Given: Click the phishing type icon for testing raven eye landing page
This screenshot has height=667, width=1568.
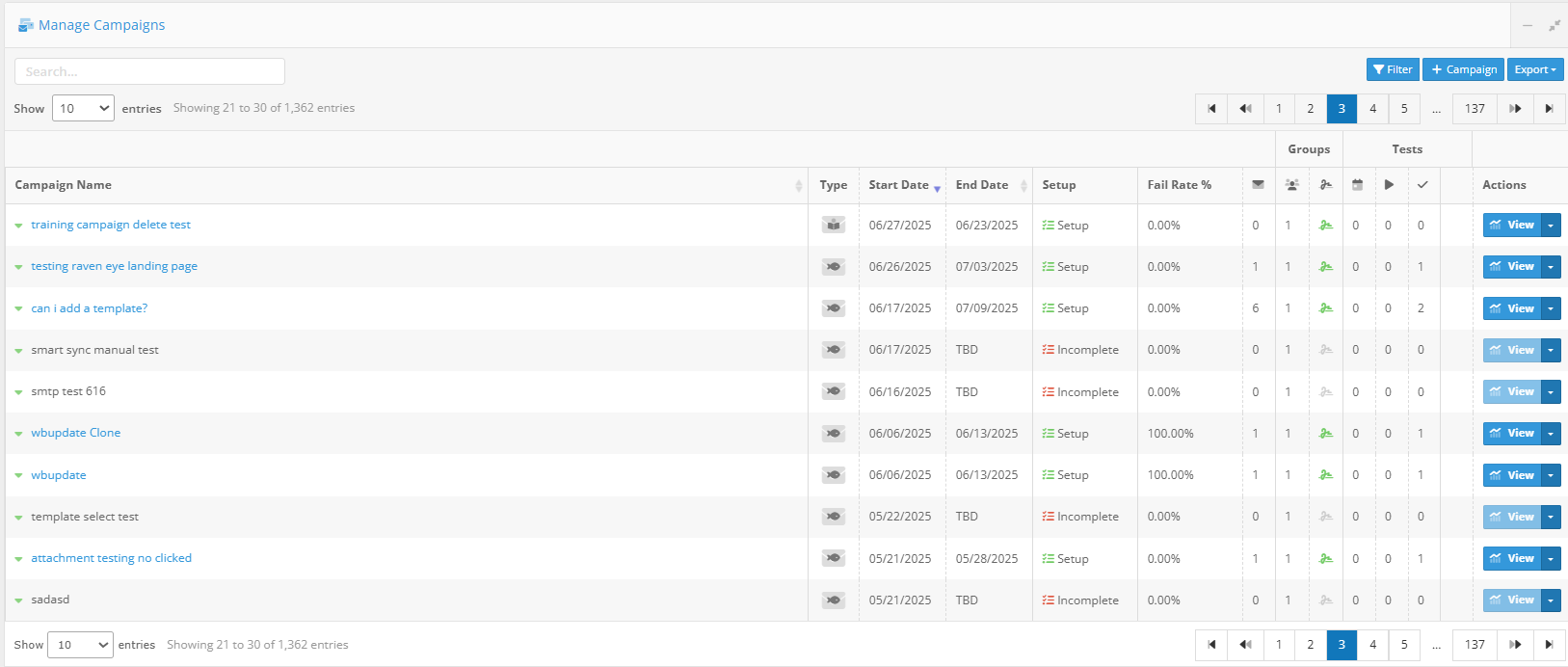Looking at the screenshot, I should coord(834,266).
